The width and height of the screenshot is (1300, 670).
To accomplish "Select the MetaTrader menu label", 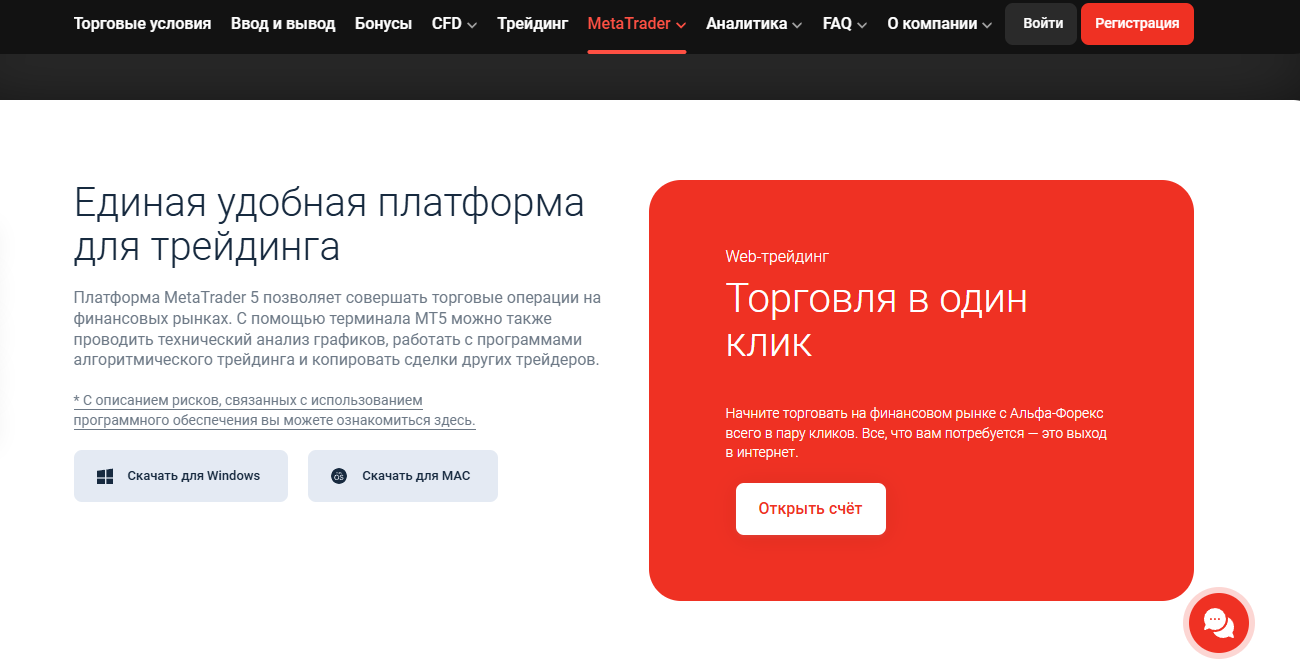I will pos(629,24).
